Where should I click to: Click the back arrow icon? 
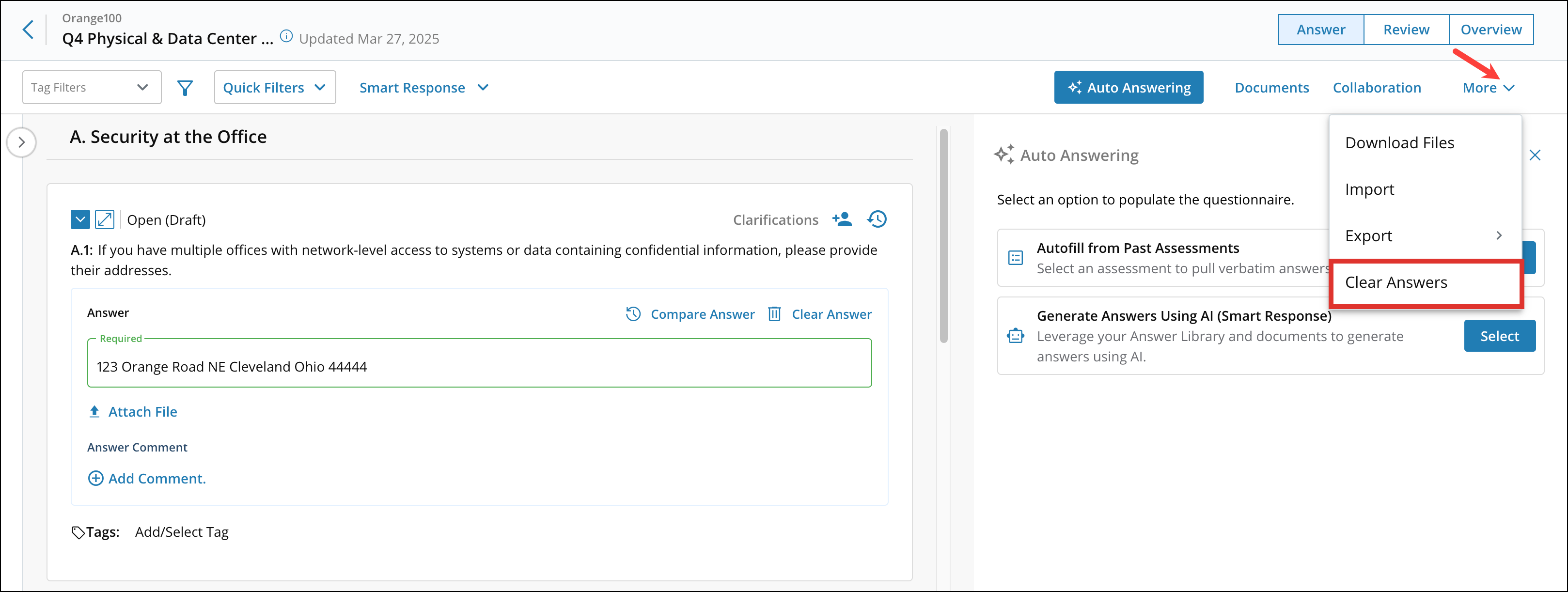[28, 29]
